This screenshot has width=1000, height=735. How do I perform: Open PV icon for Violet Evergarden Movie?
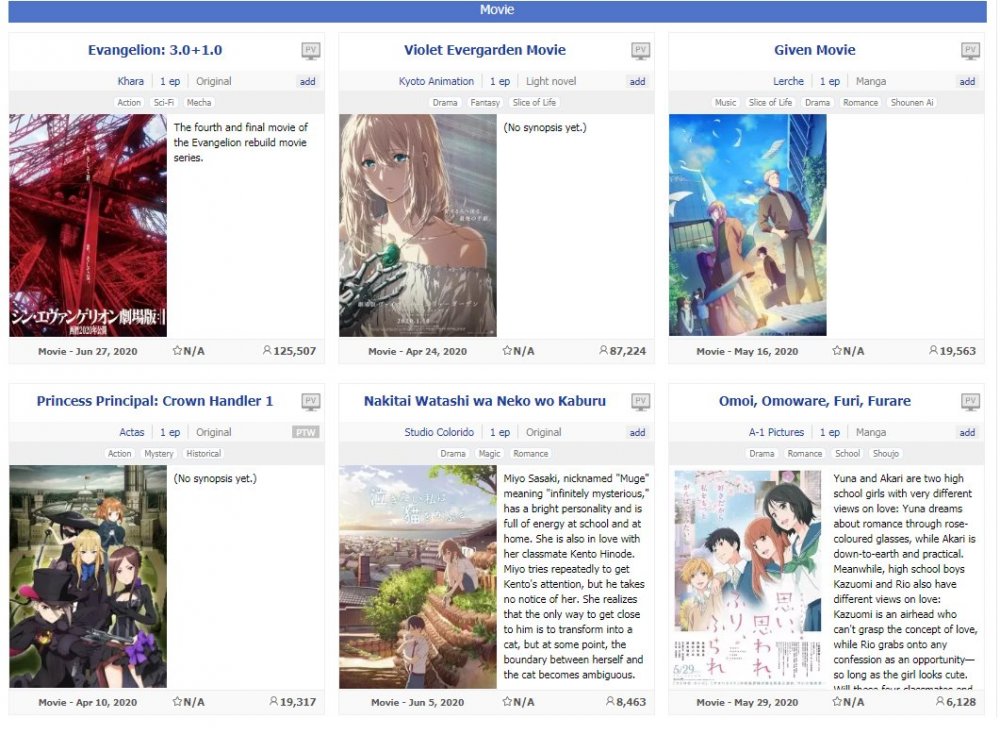(x=640, y=51)
